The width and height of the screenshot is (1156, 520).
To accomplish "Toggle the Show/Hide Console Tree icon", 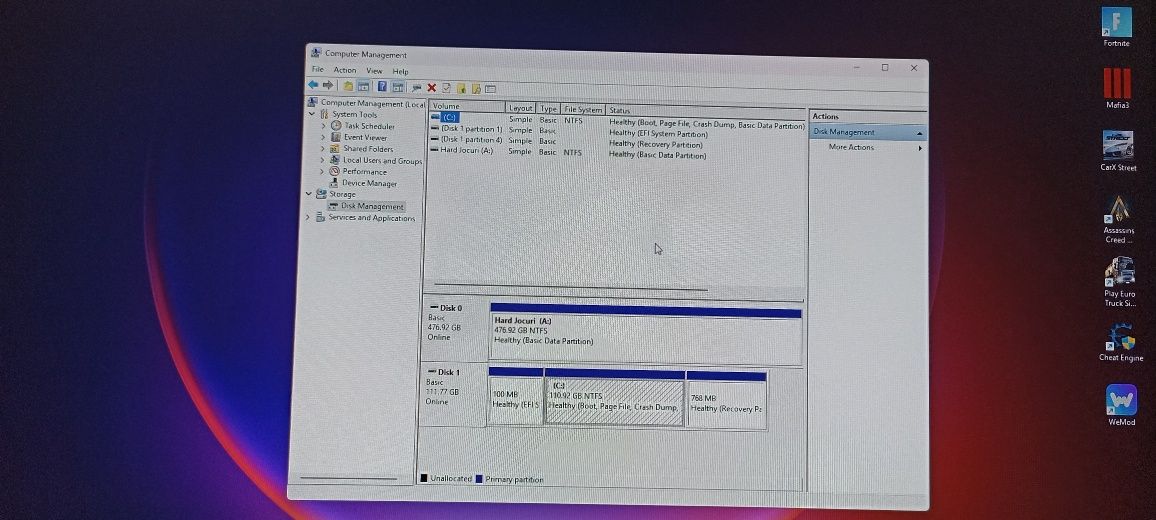I will (x=363, y=87).
